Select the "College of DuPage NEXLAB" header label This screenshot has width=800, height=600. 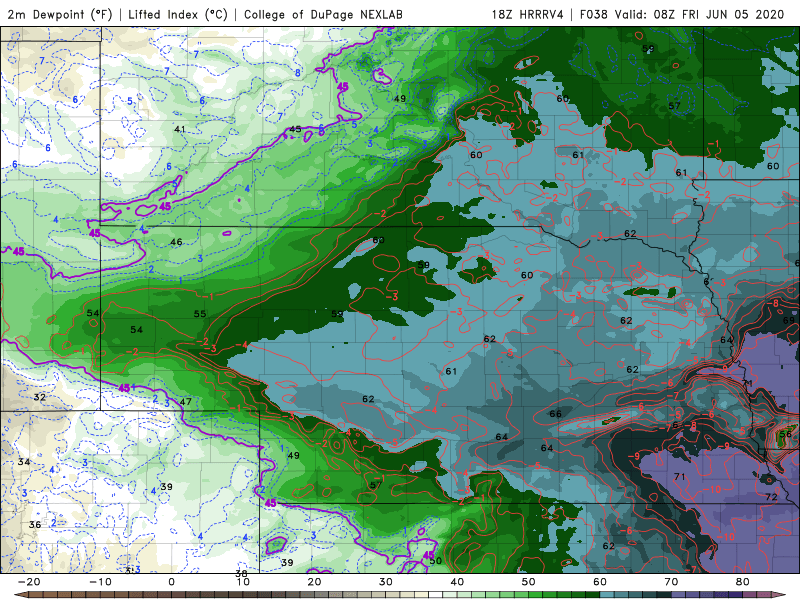(x=323, y=14)
